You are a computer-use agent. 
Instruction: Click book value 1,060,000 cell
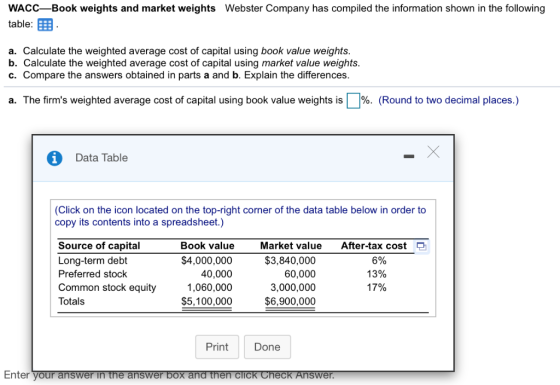210,288
